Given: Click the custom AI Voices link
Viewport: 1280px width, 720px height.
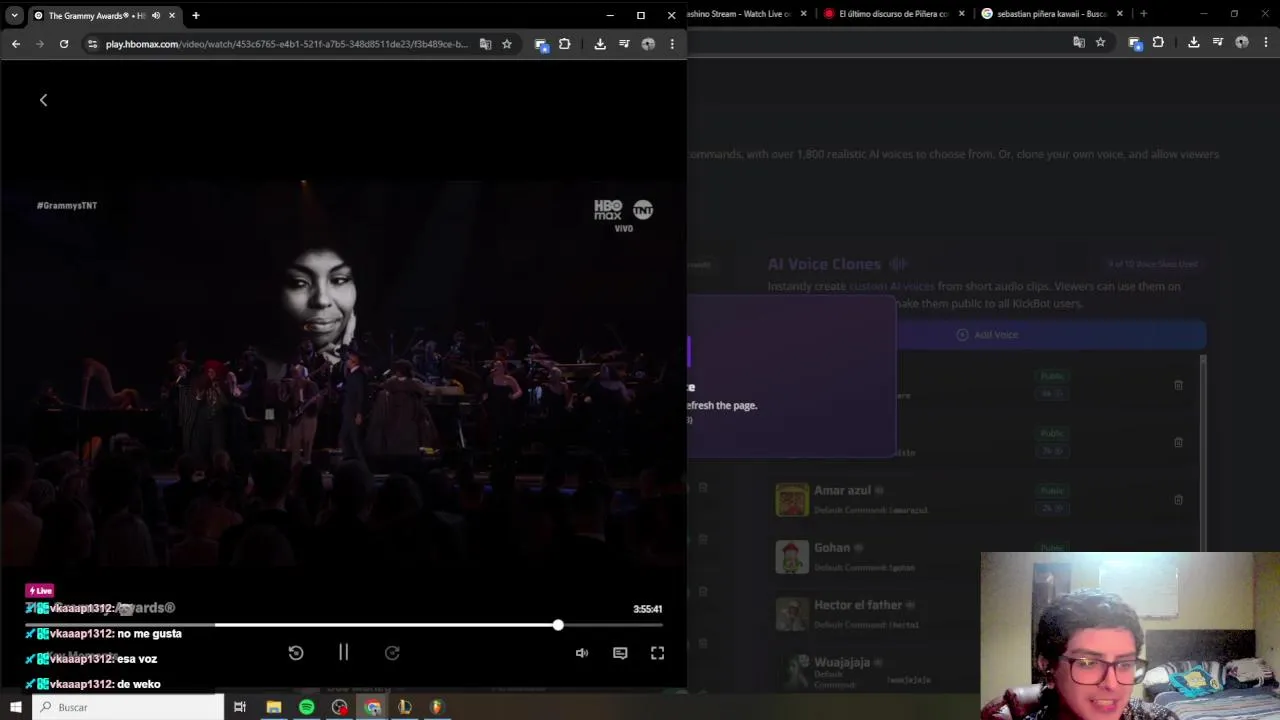Looking at the screenshot, I should click(891, 287).
